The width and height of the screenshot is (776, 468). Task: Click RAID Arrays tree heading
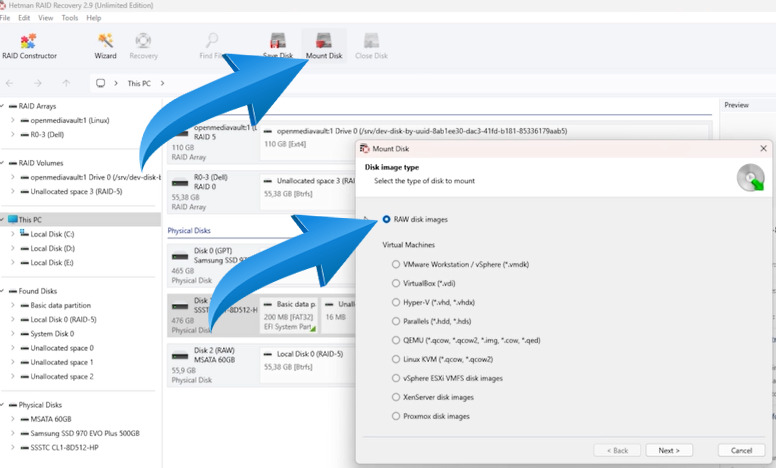coord(37,106)
